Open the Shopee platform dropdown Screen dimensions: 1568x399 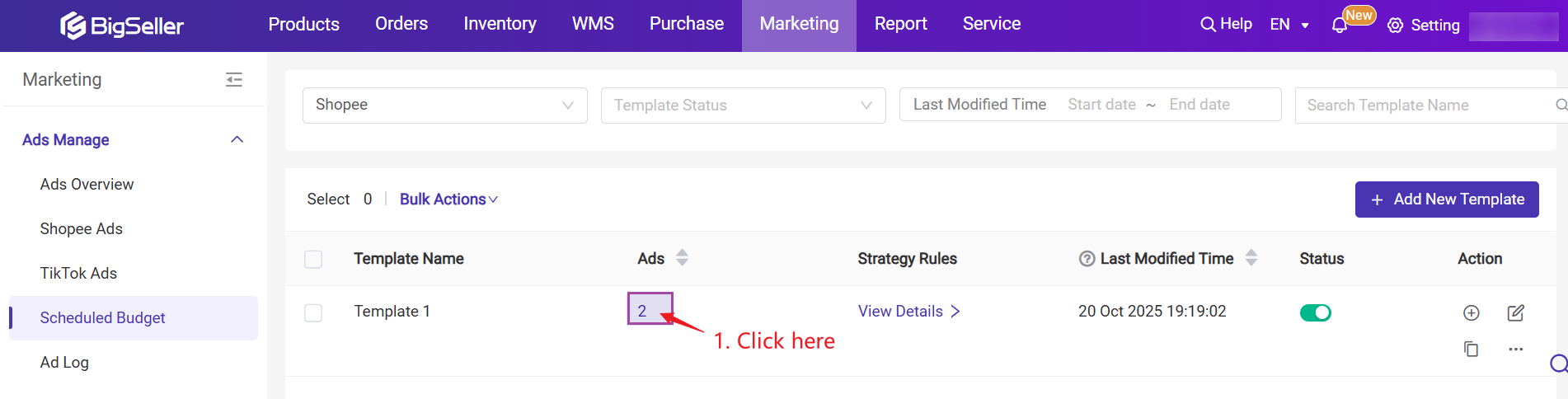point(444,106)
